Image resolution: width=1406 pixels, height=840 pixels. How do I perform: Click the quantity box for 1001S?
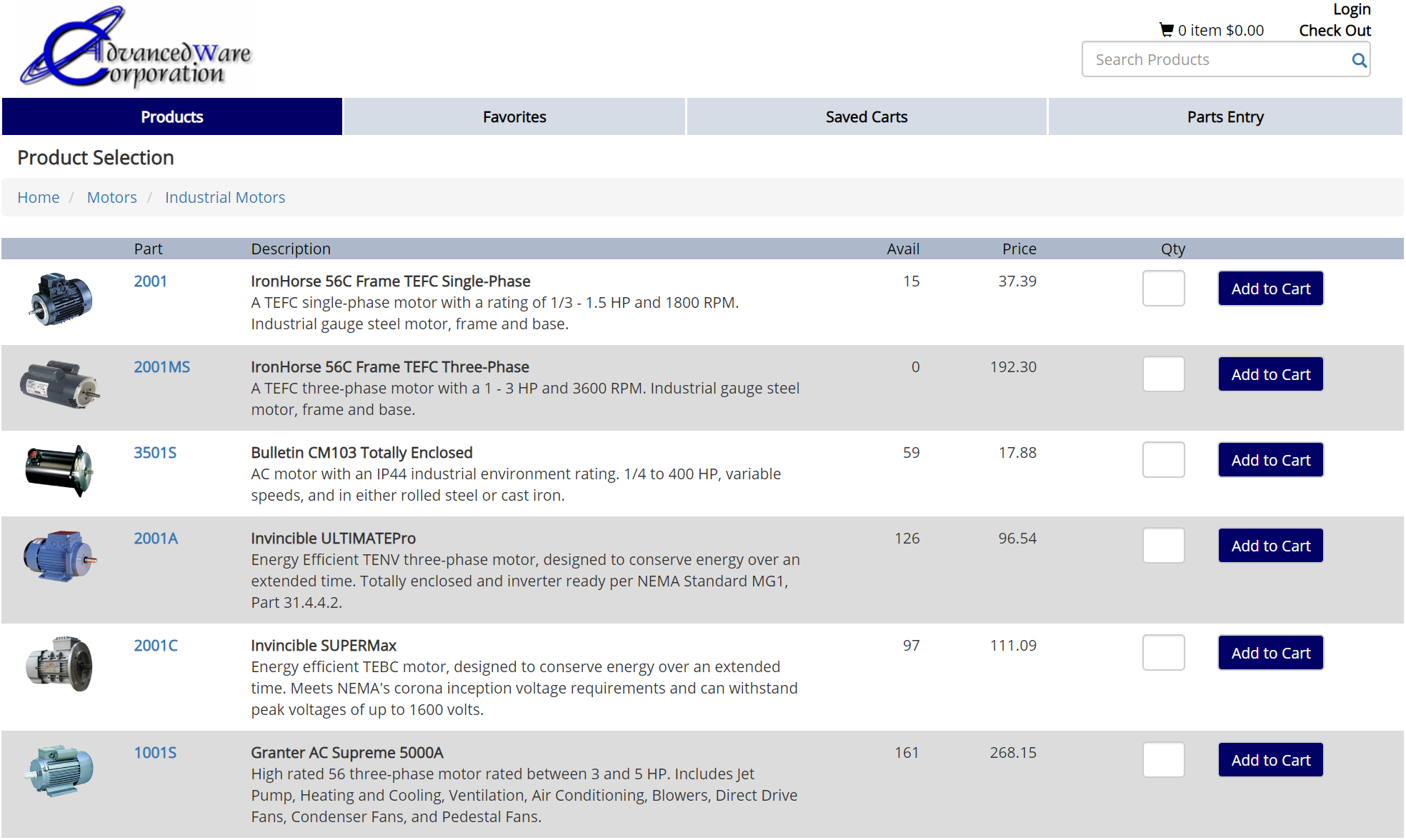coord(1164,760)
